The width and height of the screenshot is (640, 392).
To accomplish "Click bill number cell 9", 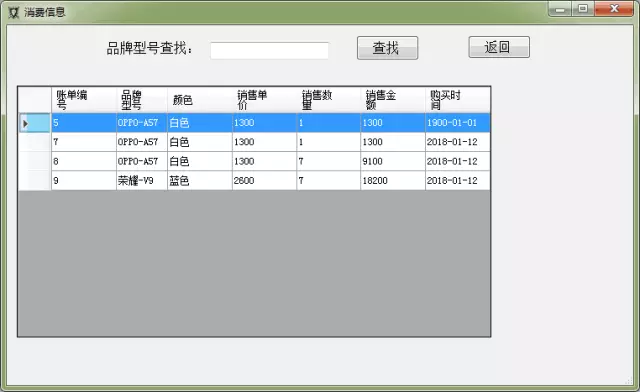I will (84, 180).
